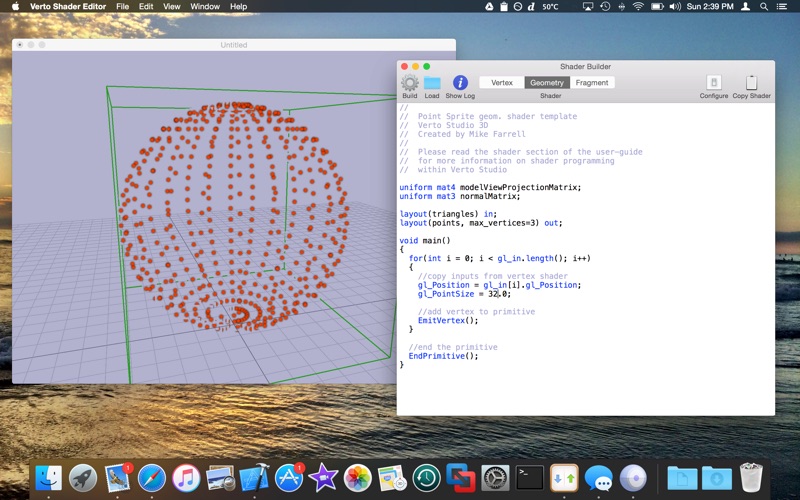The height and width of the screenshot is (500, 800).
Task: Open the Verto Shader Editor app menu
Action: 69,7
